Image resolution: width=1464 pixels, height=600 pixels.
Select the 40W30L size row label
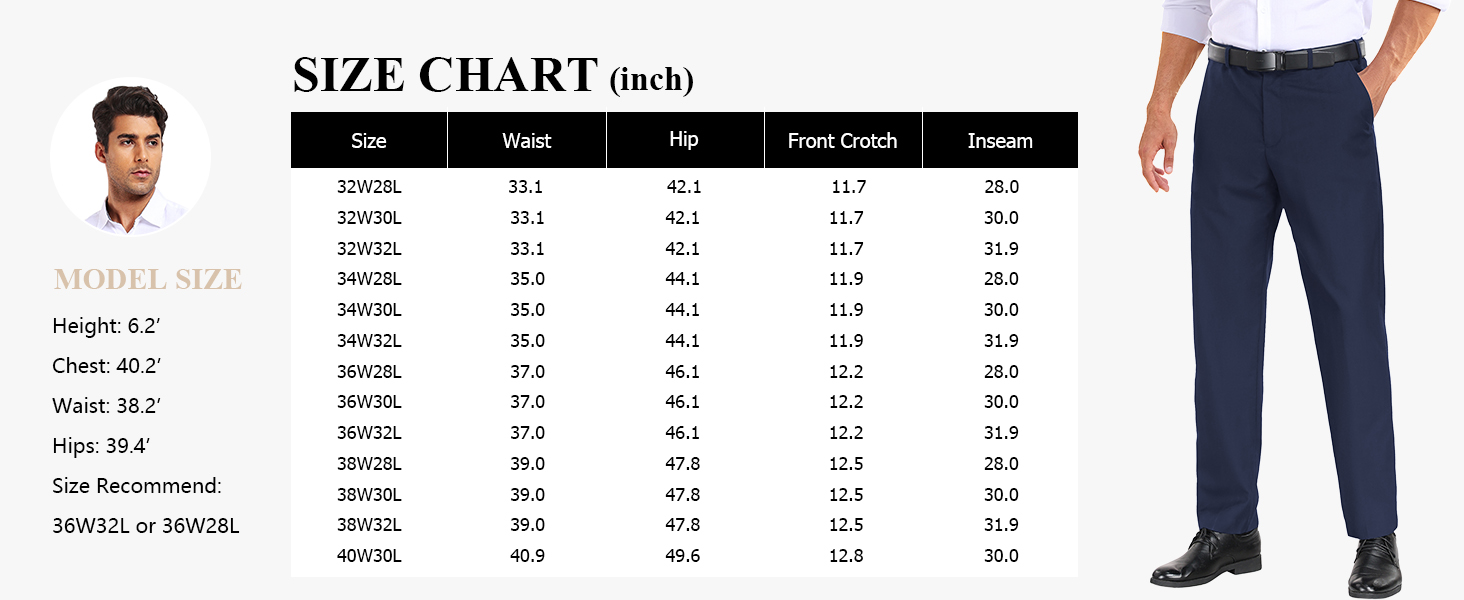[x=369, y=556]
